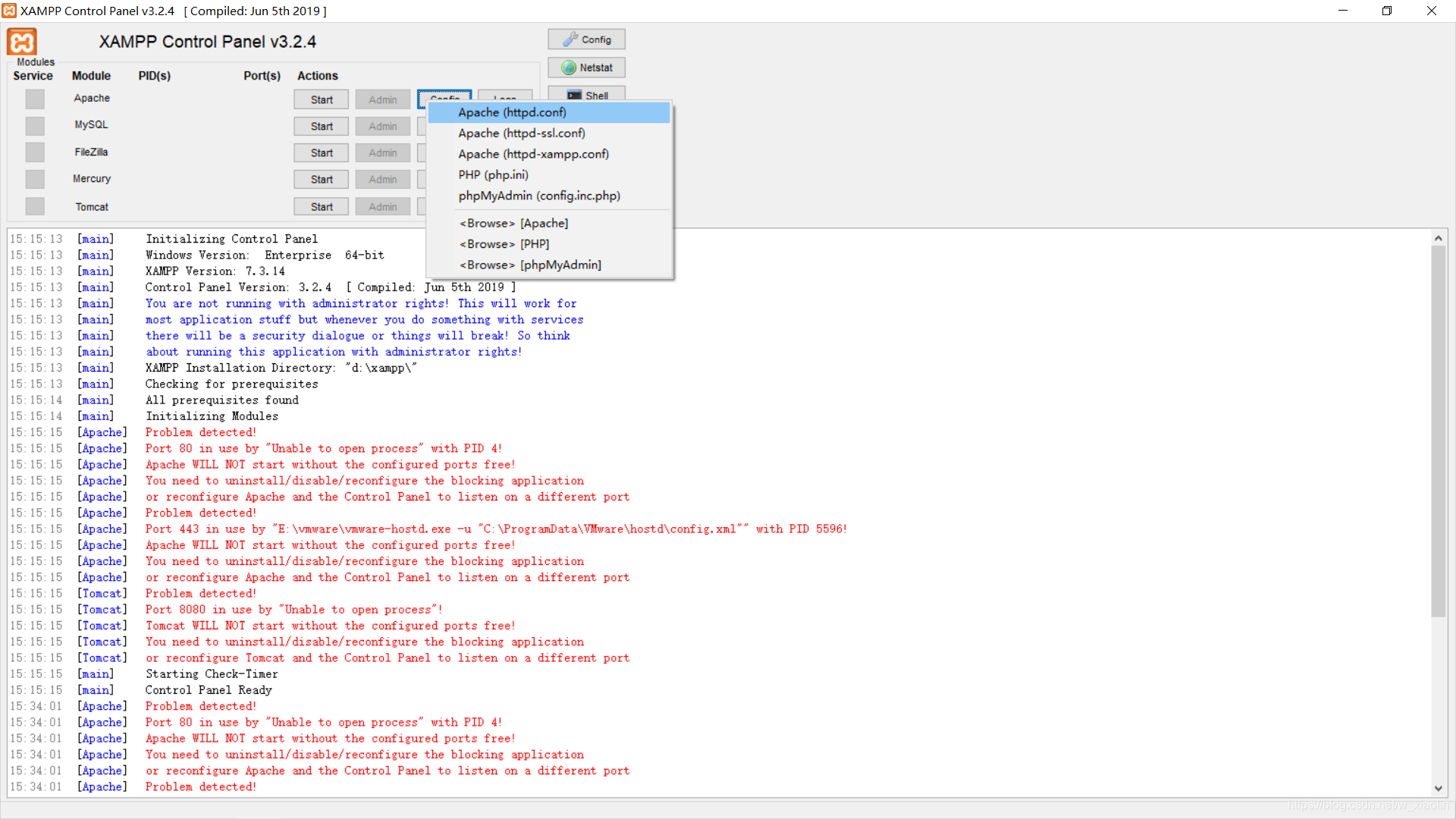This screenshot has width=1456, height=819.
Task: Click the "Windows Version: Enterprise 64-bit" log line
Action: 265,255
